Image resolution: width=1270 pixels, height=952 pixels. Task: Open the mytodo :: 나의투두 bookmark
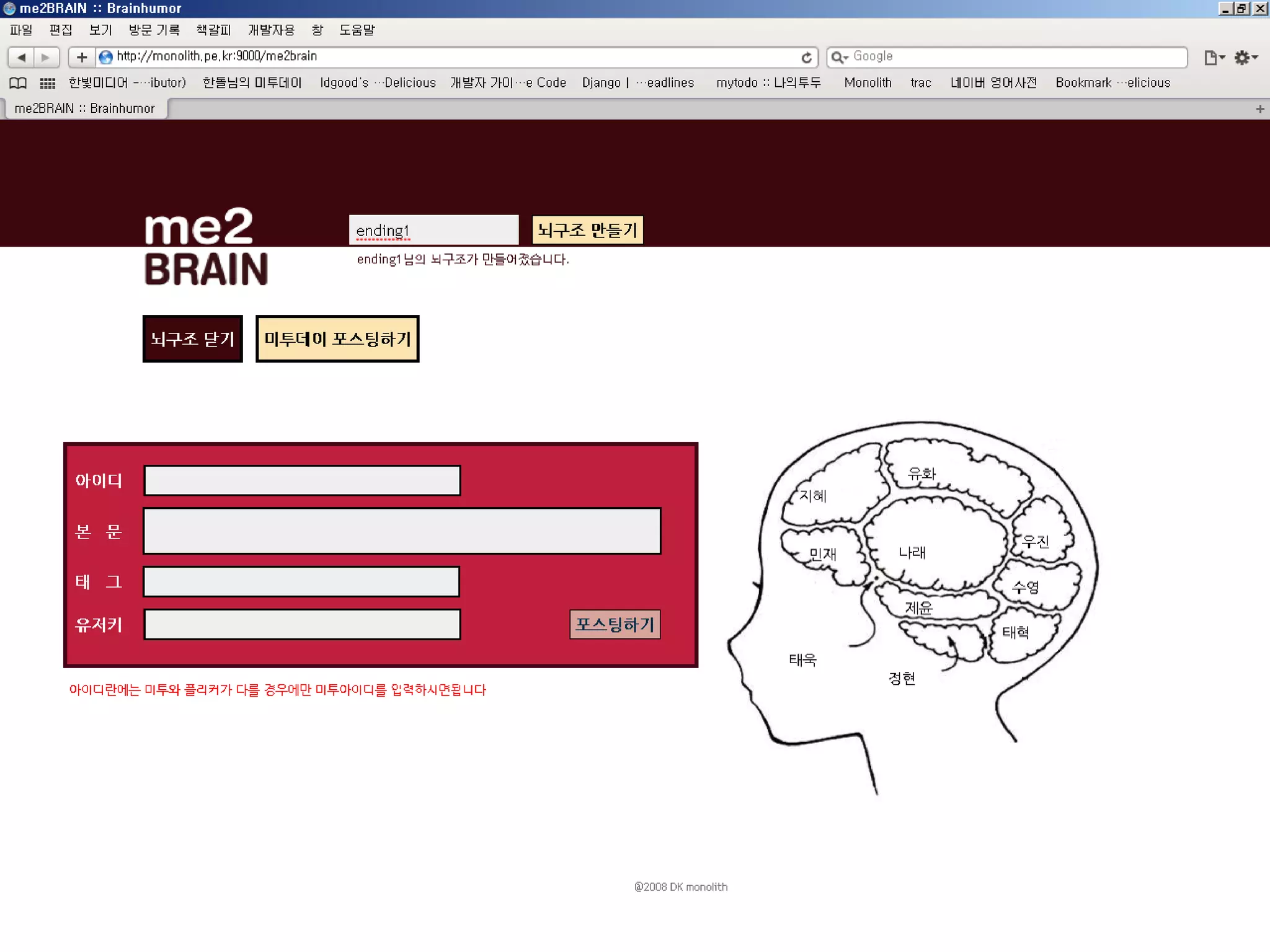[x=768, y=83]
